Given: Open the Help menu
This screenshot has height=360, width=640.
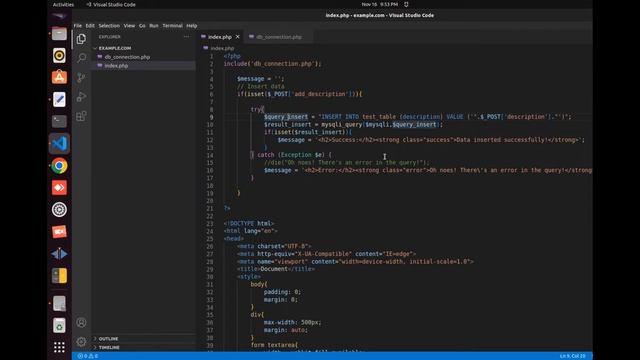Looking at the screenshot, I should click(192, 26).
